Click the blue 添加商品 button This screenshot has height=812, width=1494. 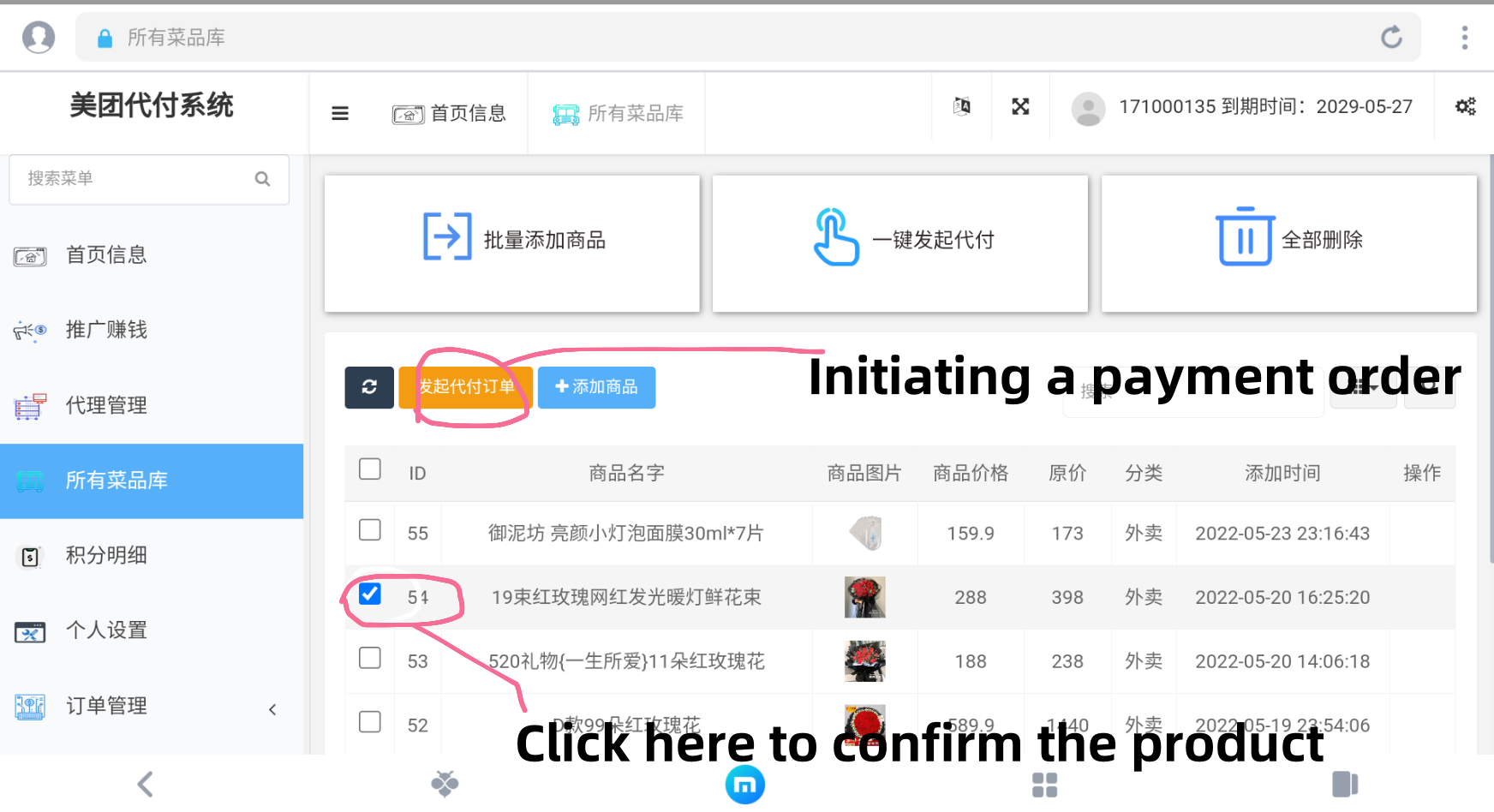[597, 387]
